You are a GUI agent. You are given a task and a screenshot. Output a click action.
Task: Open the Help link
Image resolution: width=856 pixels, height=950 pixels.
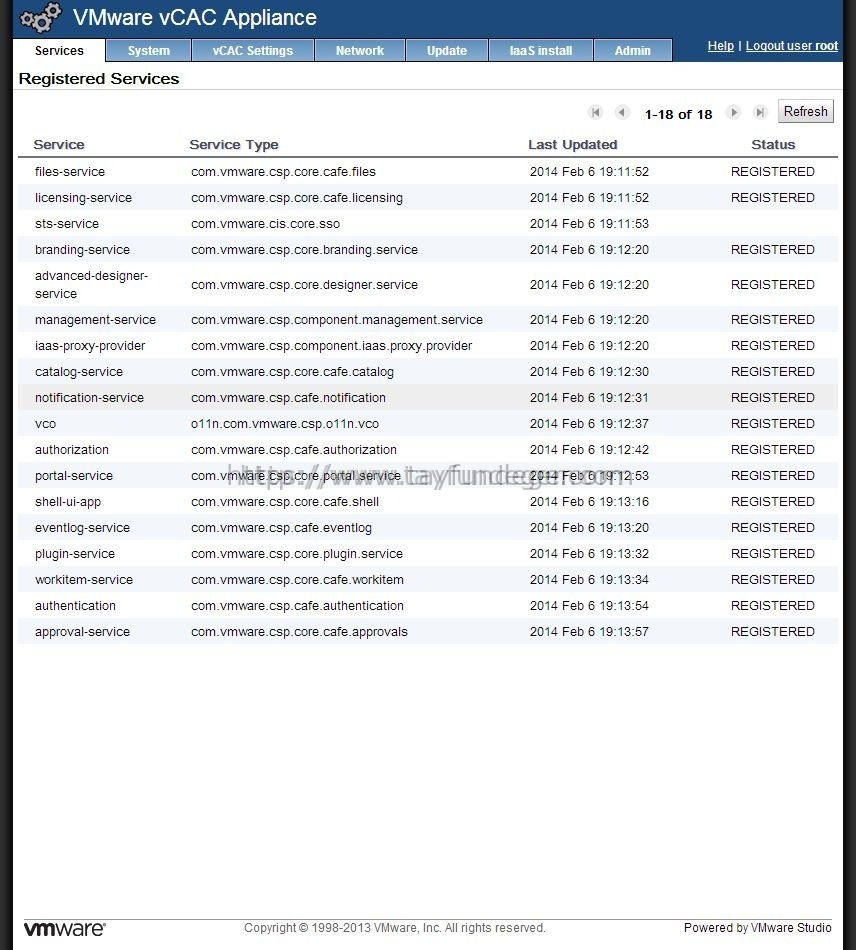coord(720,46)
